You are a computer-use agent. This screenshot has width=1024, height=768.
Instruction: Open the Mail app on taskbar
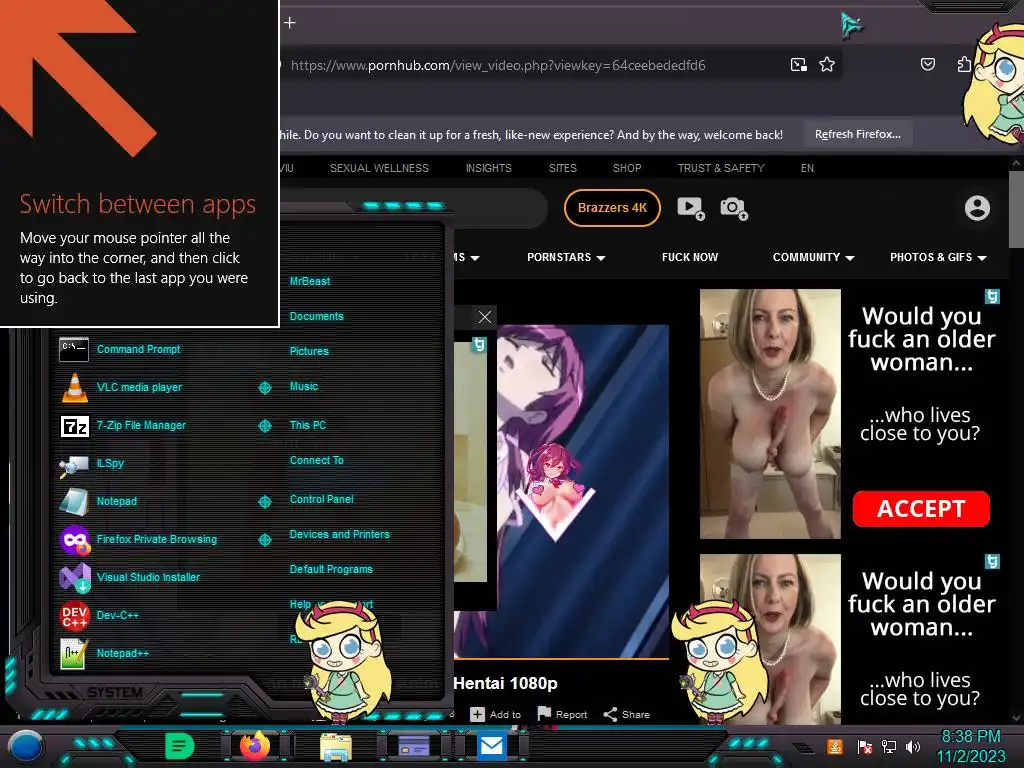click(492, 745)
